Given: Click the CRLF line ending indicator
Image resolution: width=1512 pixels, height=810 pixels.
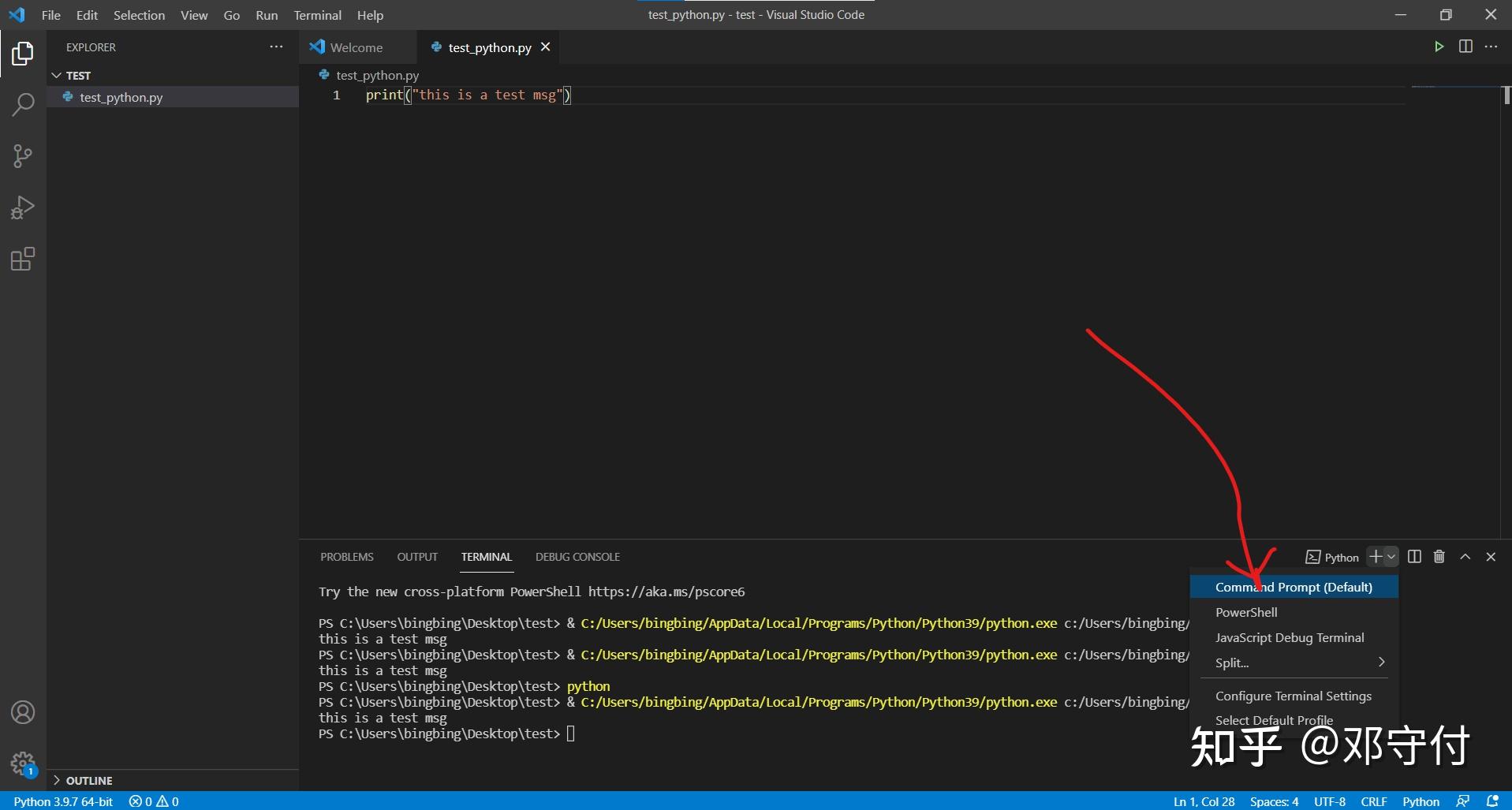Looking at the screenshot, I should pos(1373,801).
